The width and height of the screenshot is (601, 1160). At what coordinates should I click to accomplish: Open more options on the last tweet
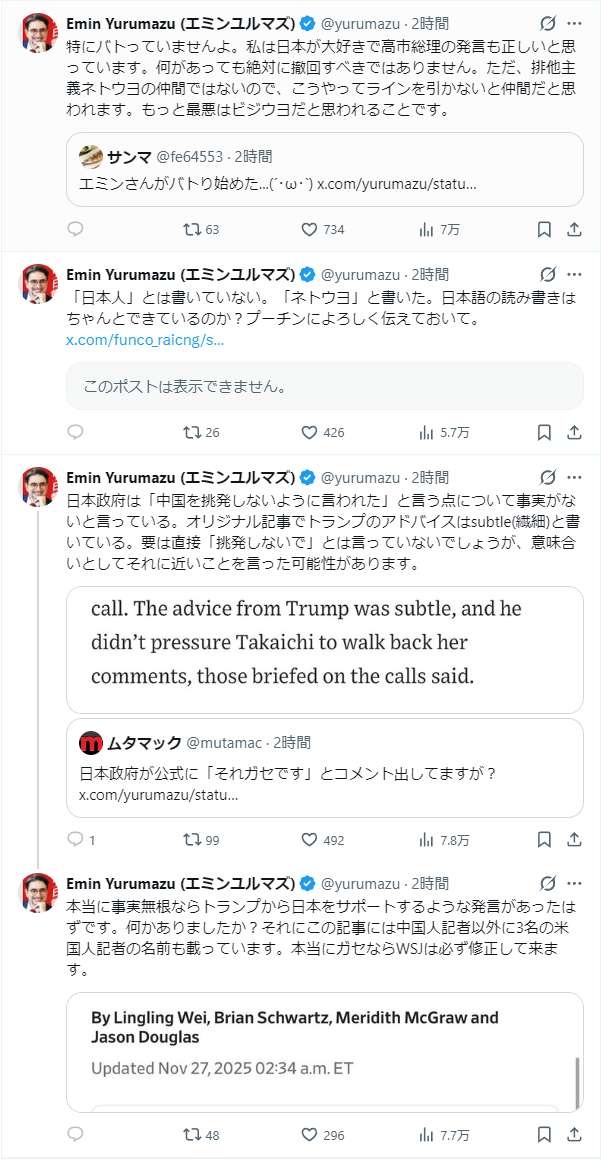574,883
